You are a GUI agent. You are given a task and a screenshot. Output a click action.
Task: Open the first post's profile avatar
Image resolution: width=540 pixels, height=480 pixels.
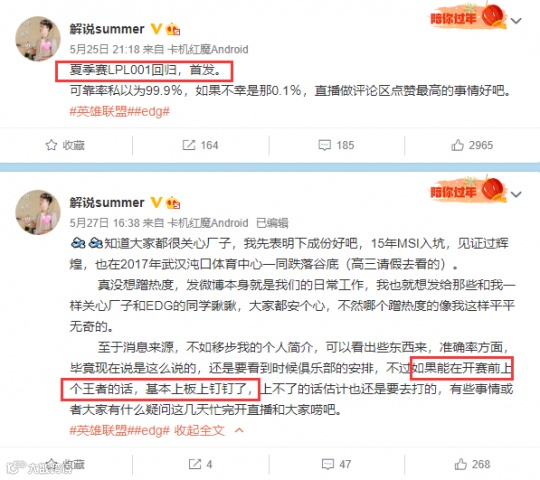pos(38,39)
